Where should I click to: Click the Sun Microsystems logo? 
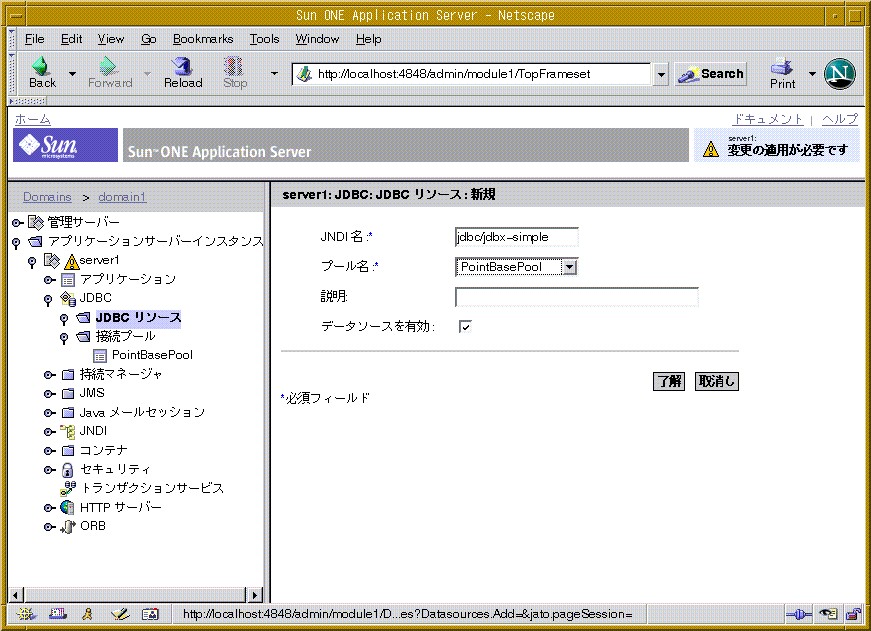[x=65, y=145]
